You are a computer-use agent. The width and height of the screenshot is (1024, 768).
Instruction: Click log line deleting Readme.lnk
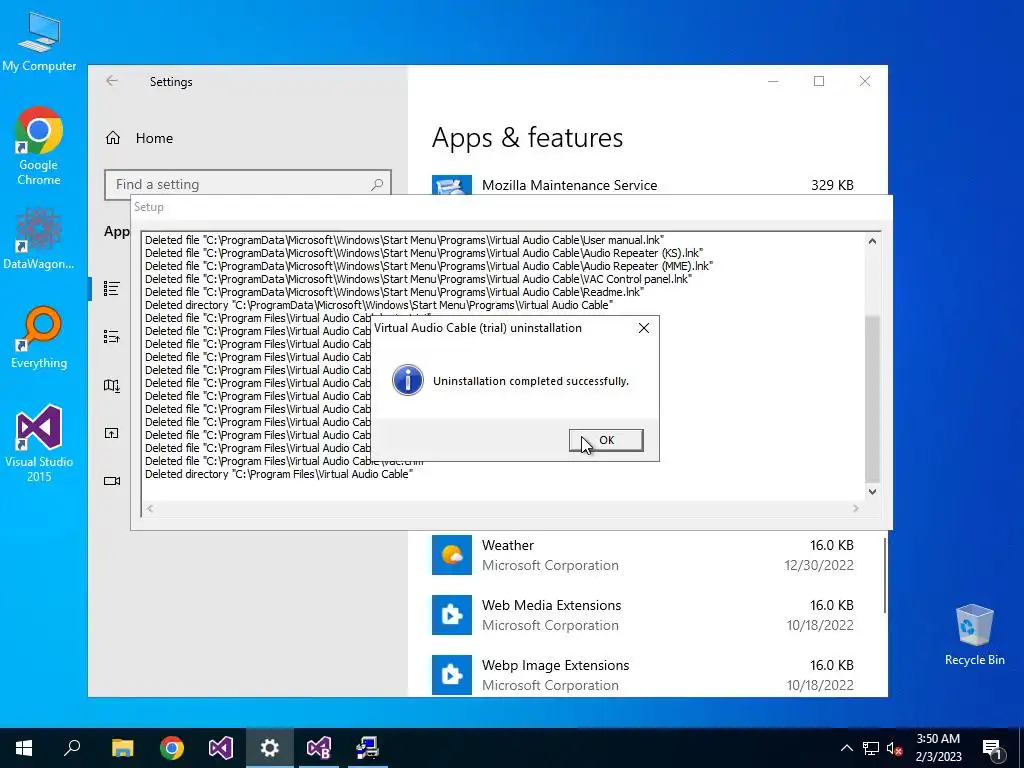click(394, 292)
